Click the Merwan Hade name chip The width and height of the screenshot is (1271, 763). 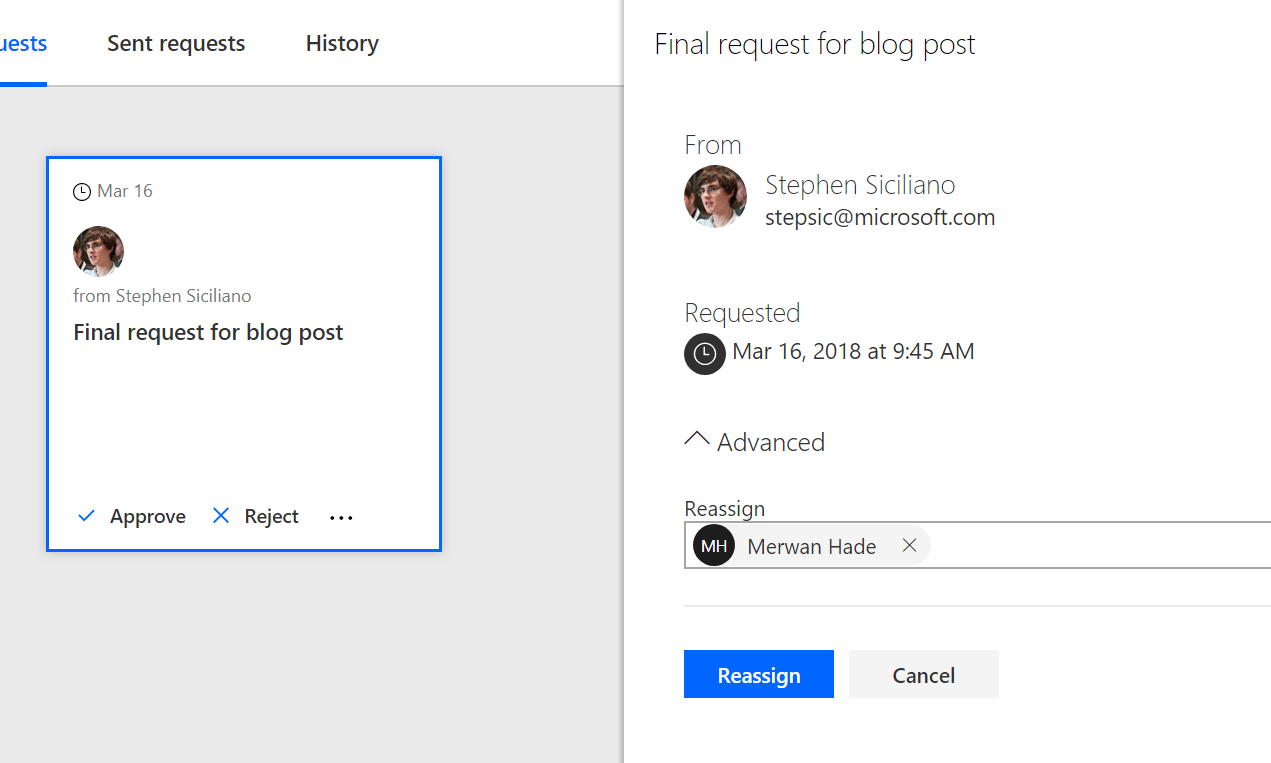(811, 547)
